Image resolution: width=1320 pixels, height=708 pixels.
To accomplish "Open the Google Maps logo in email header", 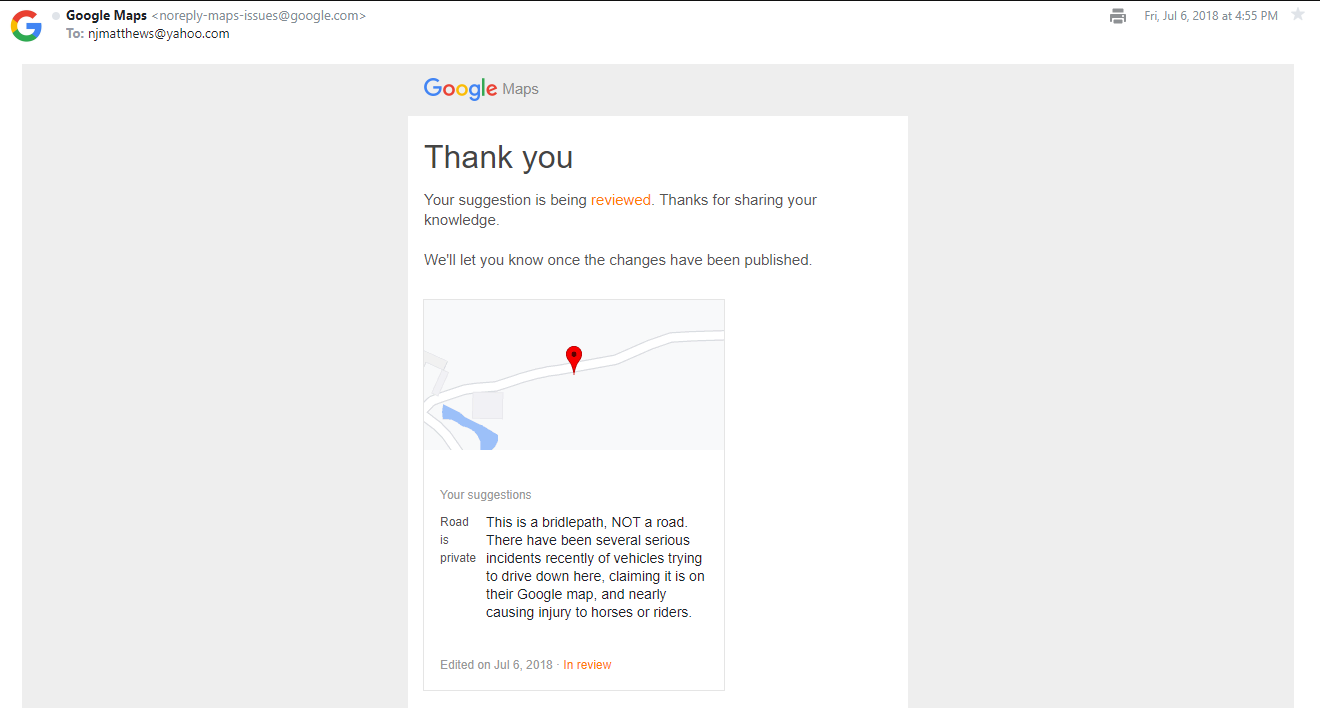I will (481, 89).
